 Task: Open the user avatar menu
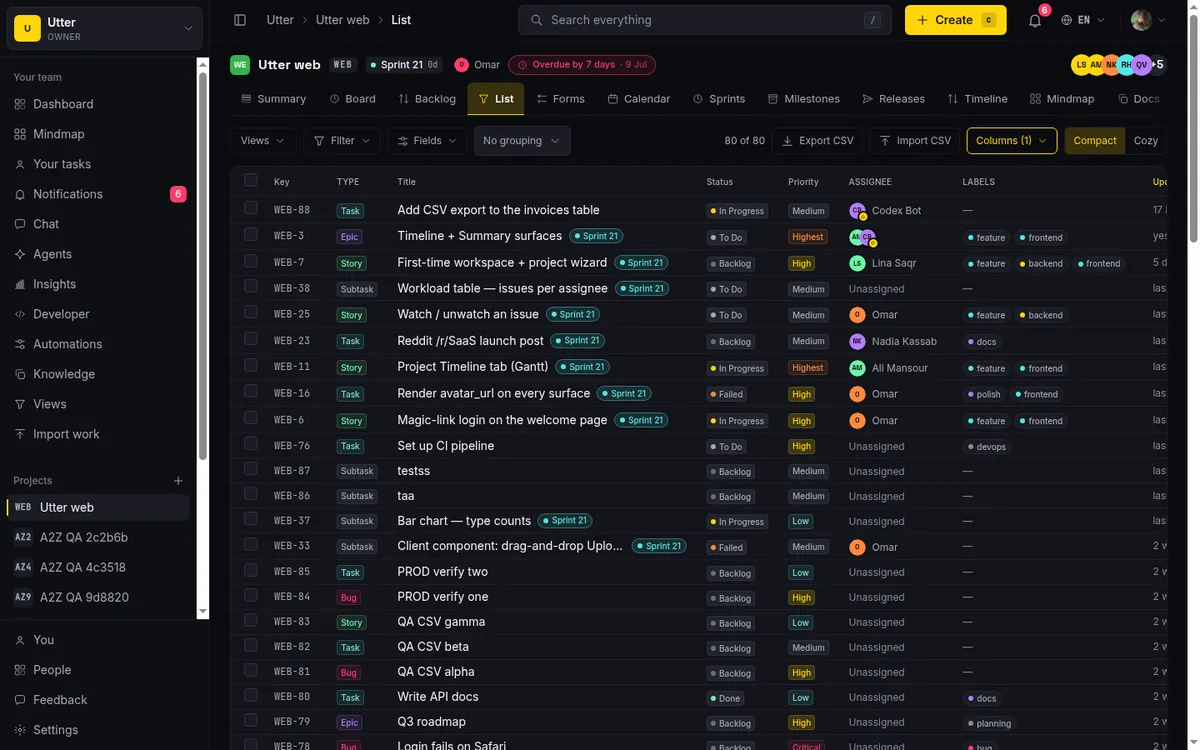[x=1147, y=20]
